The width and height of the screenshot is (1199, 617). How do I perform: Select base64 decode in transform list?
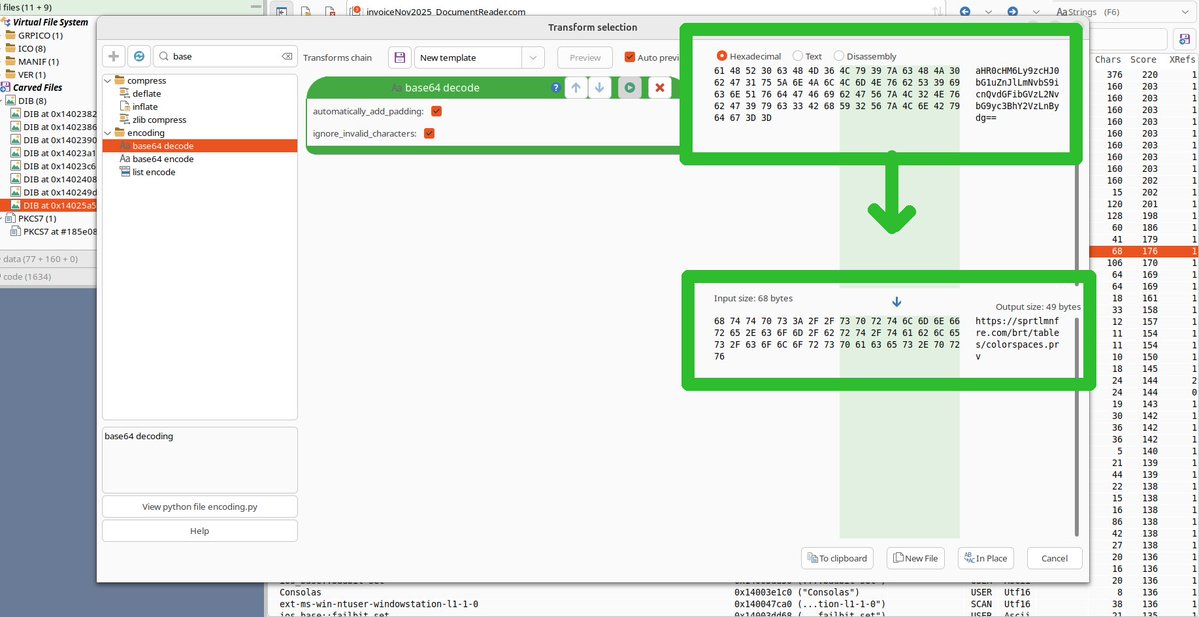[200, 145]
